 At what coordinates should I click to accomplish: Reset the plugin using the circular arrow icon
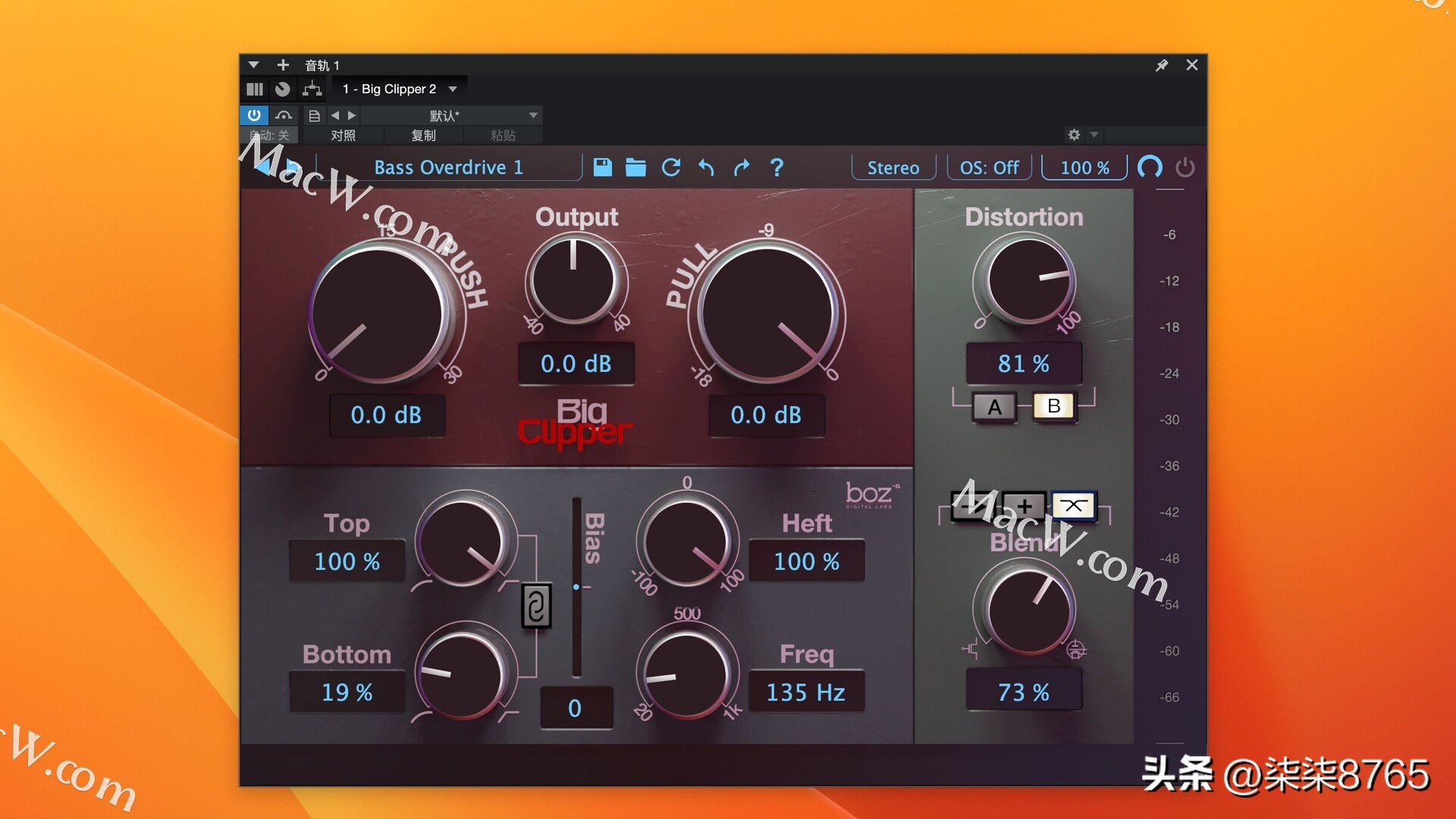pyautogui.click(x=670, y=168)
